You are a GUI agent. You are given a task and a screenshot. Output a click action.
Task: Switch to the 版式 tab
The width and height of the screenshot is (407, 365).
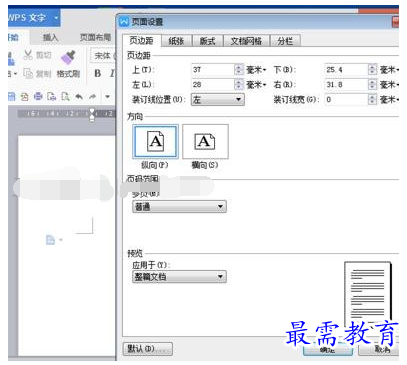click(x=208, y=41)
